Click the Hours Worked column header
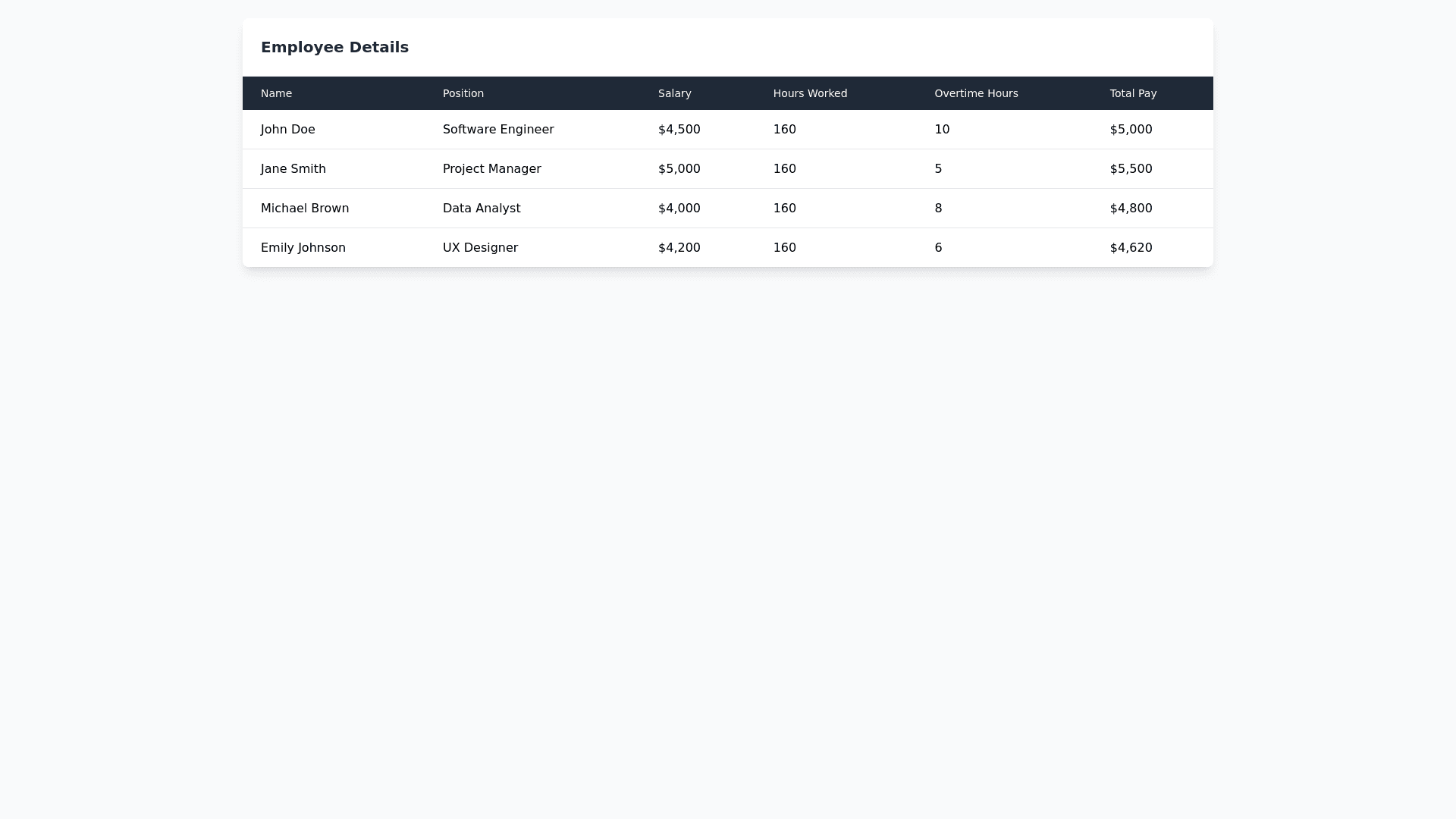1456x819 pixels. pos(810,93)
